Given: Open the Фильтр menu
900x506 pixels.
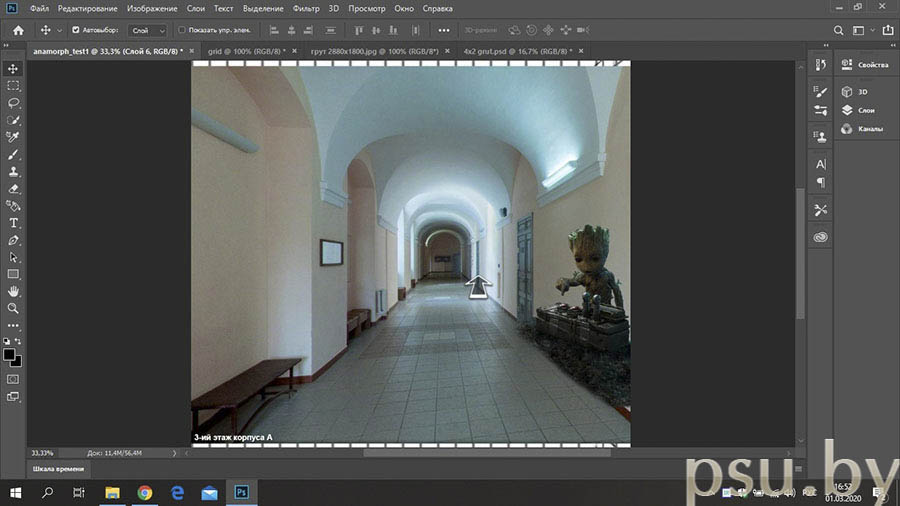Looking at the screenshot, I should point(306,9).
